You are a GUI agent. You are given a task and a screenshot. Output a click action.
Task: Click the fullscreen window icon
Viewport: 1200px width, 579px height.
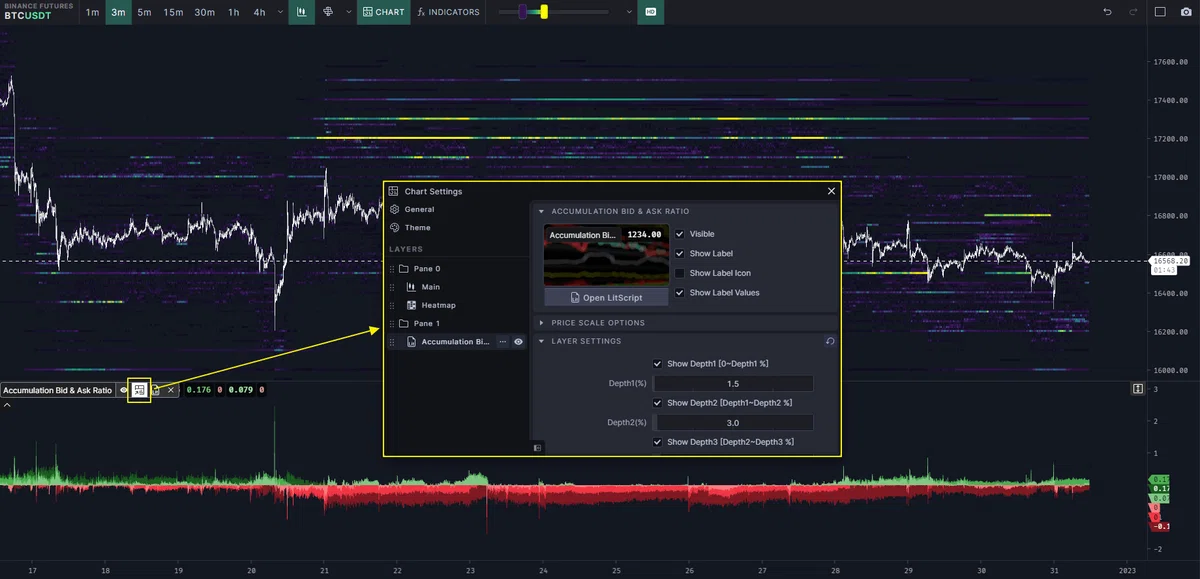point(1160,12)
